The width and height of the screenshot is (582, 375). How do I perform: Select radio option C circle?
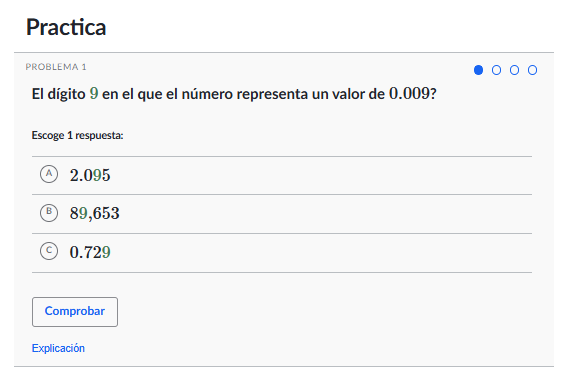coord(49,251)
